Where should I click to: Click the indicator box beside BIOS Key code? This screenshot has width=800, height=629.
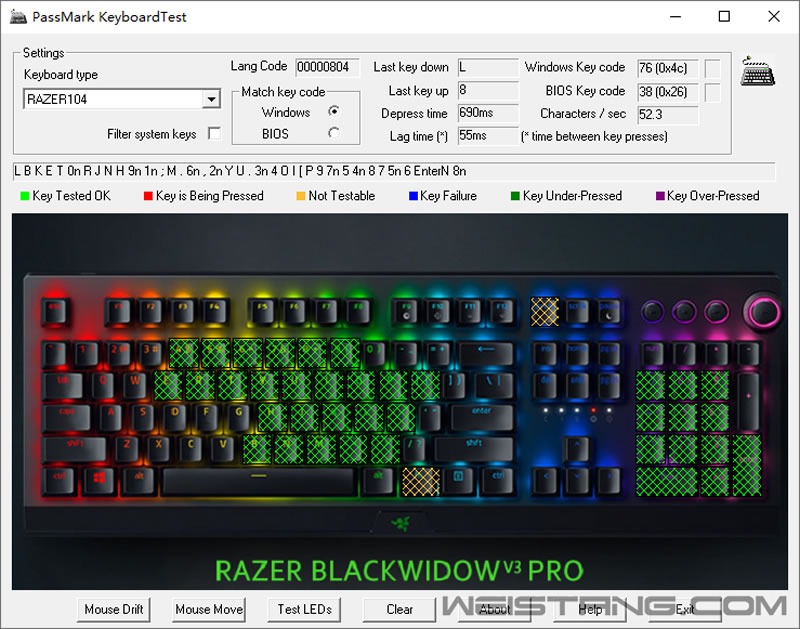(x=712, y=92)
